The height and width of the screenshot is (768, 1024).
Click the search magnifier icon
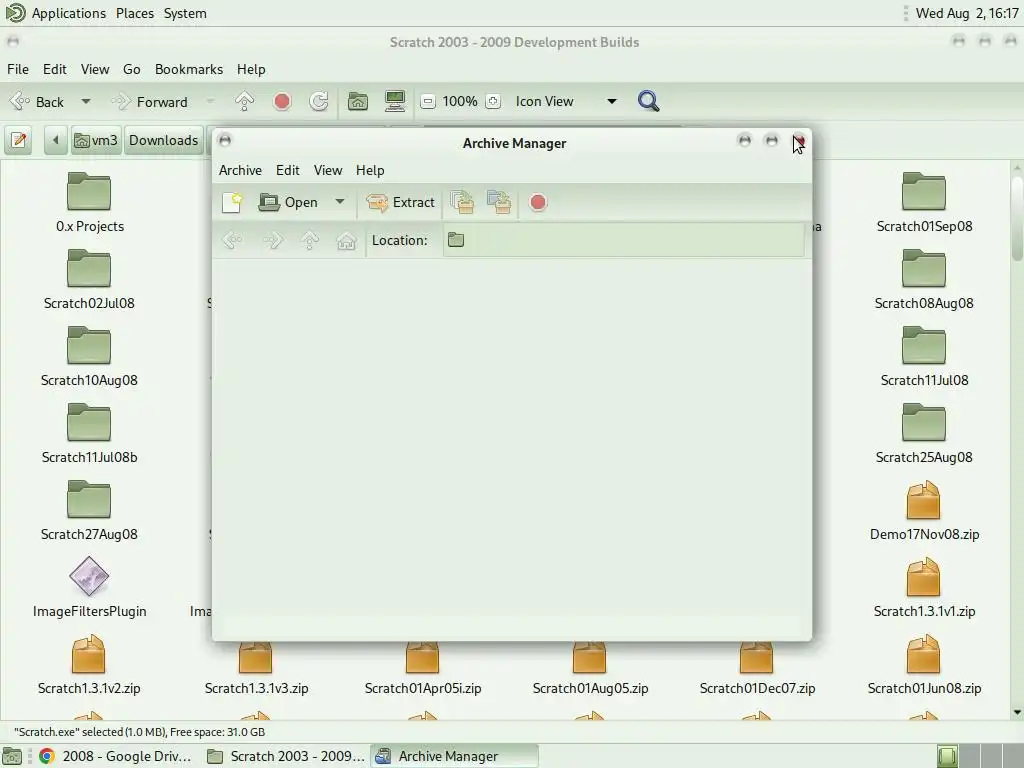tap(648, 101)
